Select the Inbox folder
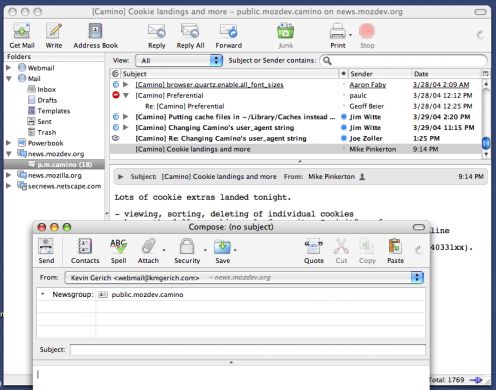The image size is (496, 390). (x=46, y=89)
